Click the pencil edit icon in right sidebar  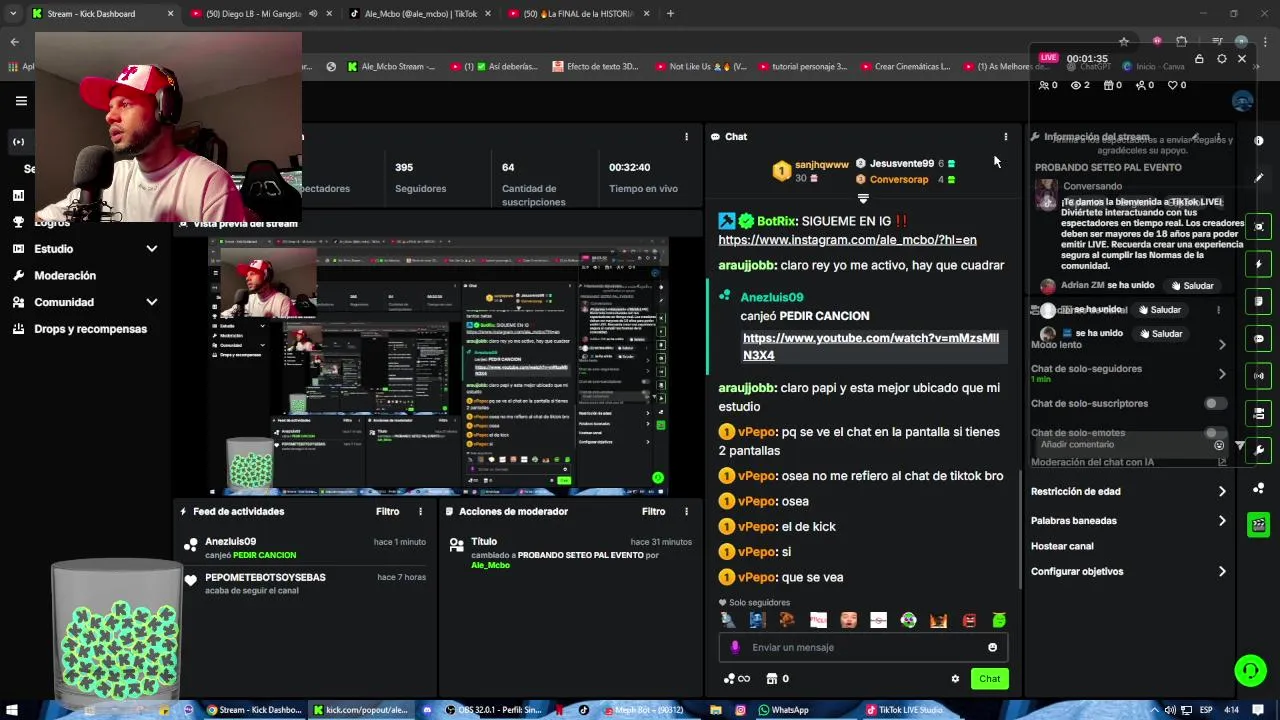[1259, 178]
